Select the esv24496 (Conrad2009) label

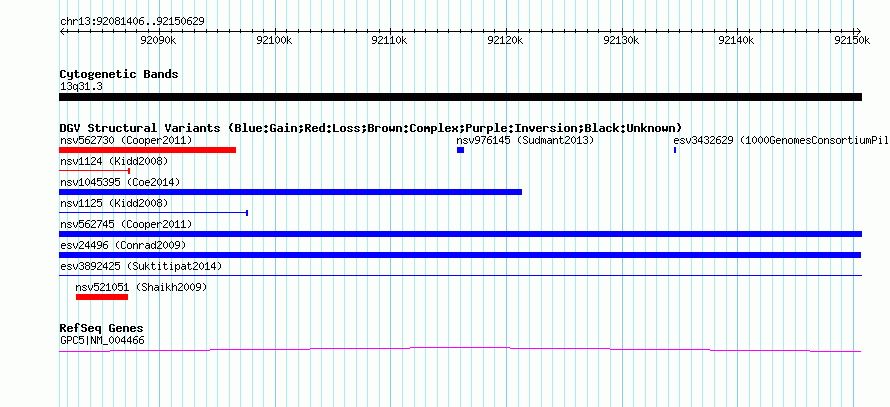coord(123,245)
